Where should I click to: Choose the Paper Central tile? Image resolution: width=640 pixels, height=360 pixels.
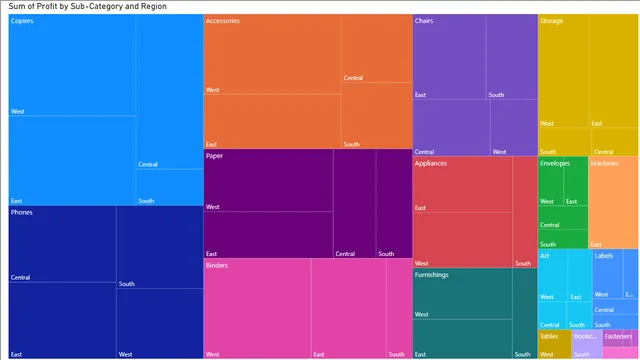[355, 203]
